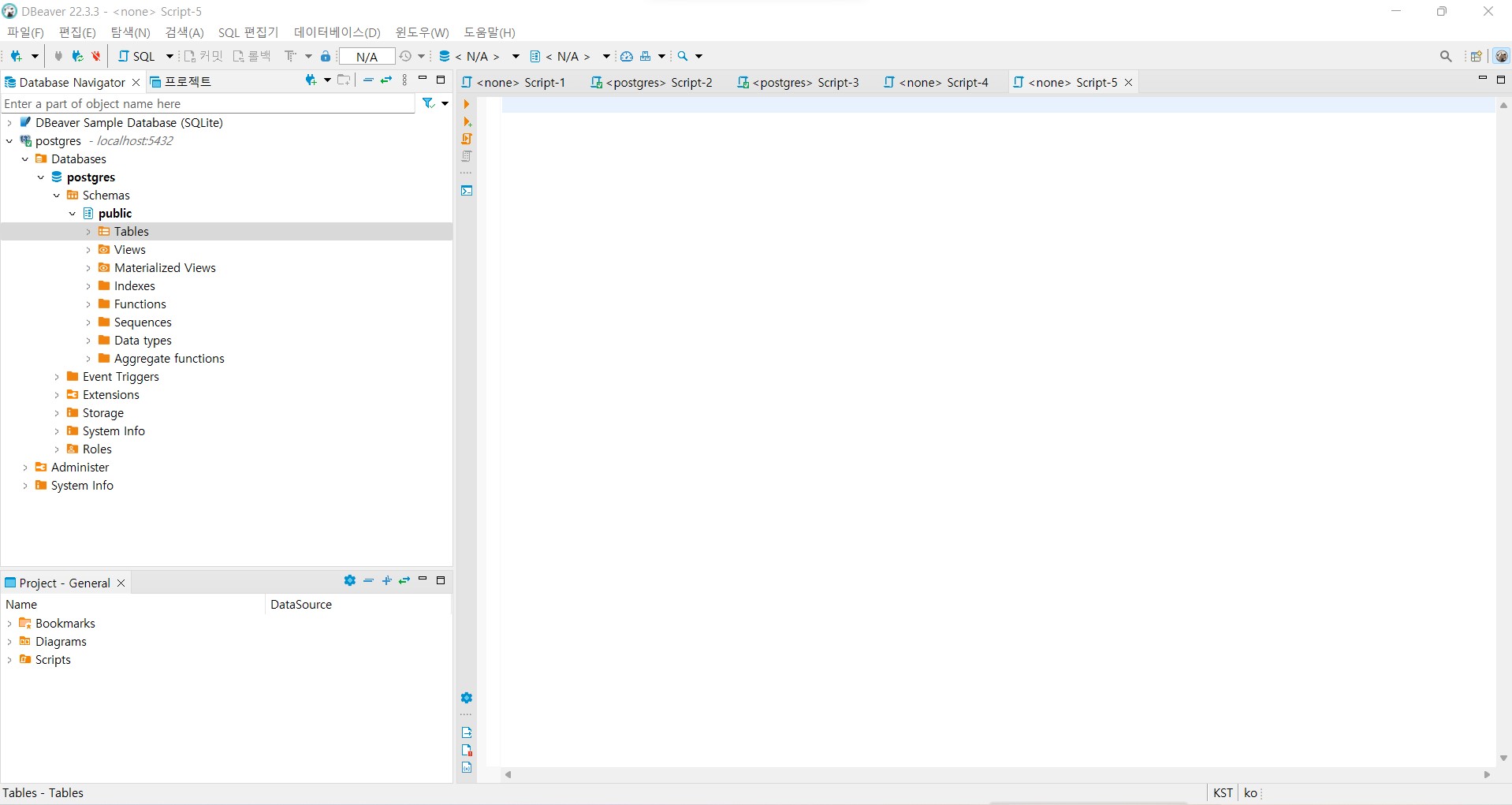
Task: Click New Connection icon in Database Navigator header
Action: (311, 80)
